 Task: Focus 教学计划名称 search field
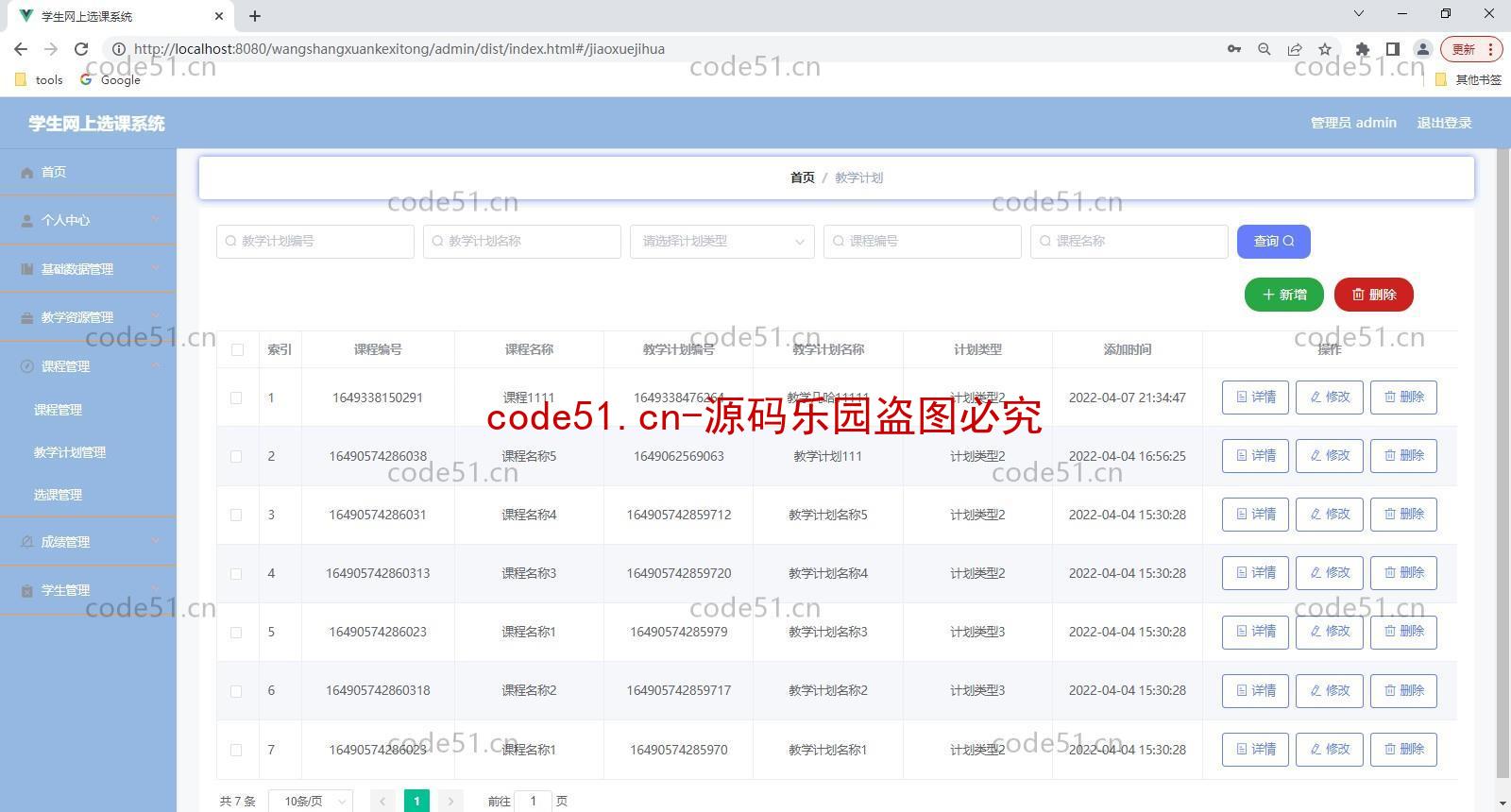coord(522,242)
